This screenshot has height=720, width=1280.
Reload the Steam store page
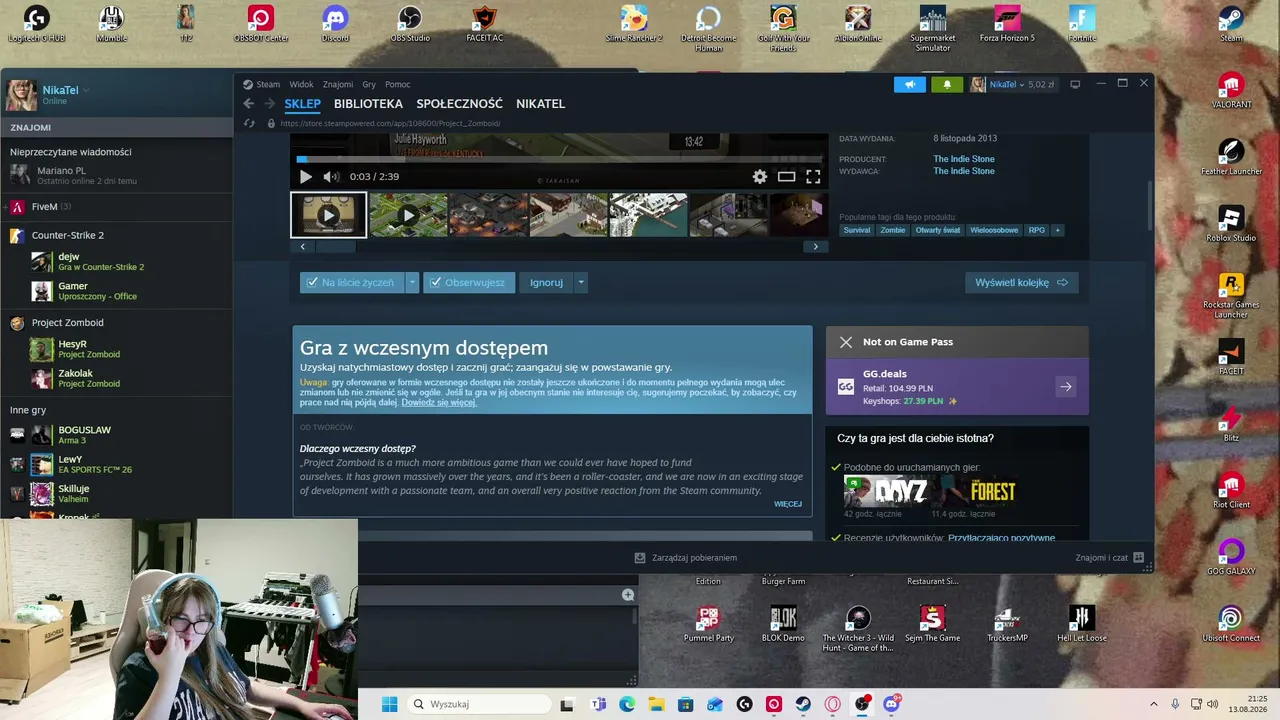(x=250, y=123)
